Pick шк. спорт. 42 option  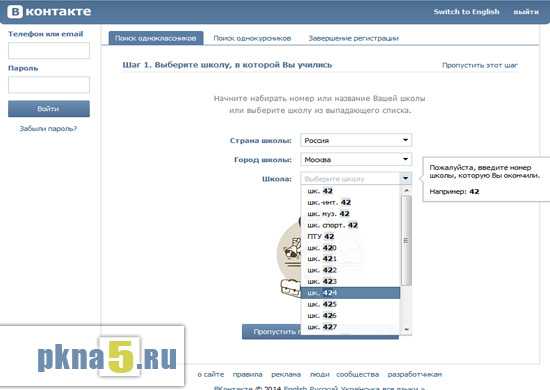(x=350, y=225)
